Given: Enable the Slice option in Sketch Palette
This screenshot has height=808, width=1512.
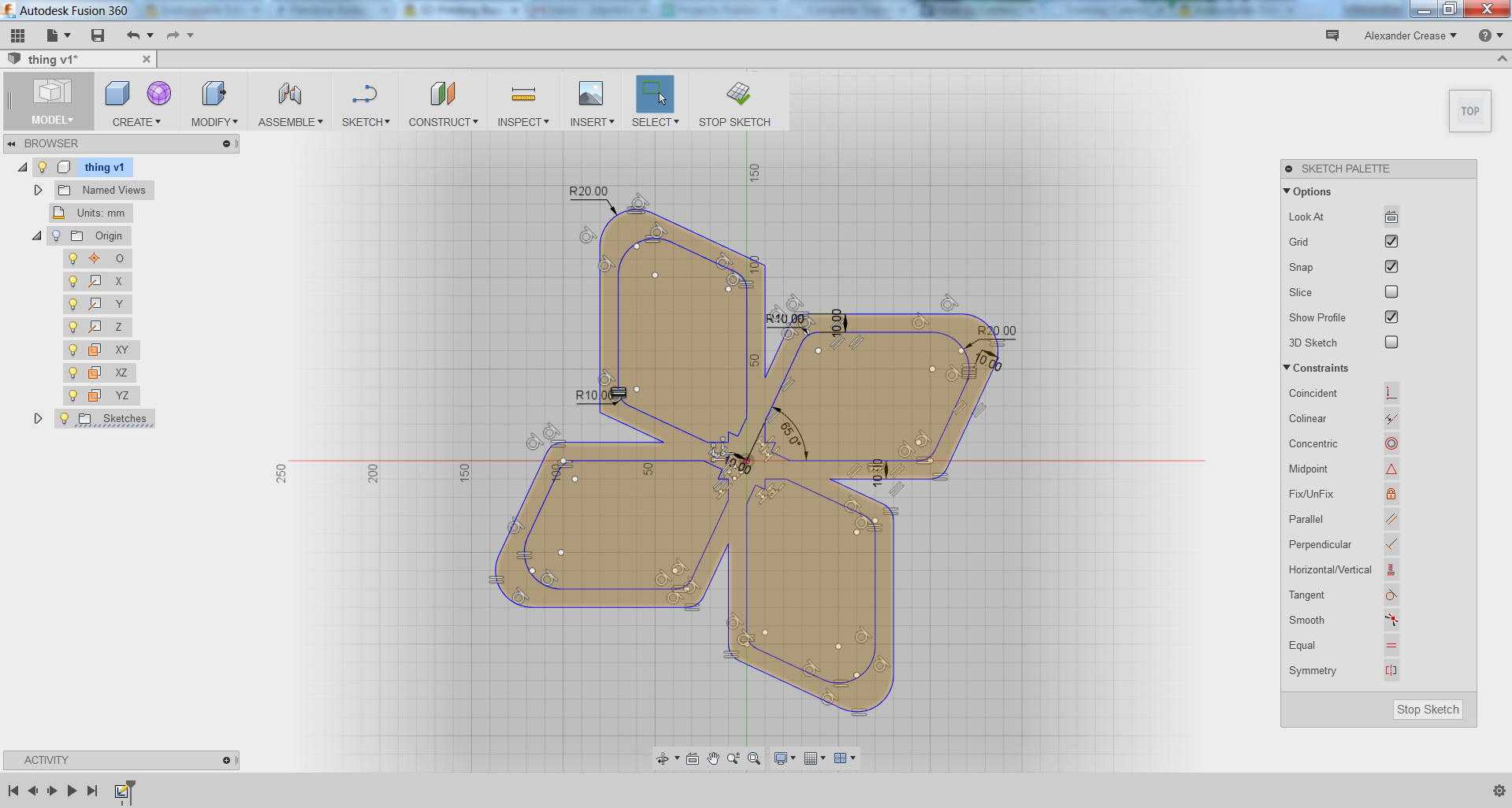Looking at the screenshot, I should coord(1391,291).
